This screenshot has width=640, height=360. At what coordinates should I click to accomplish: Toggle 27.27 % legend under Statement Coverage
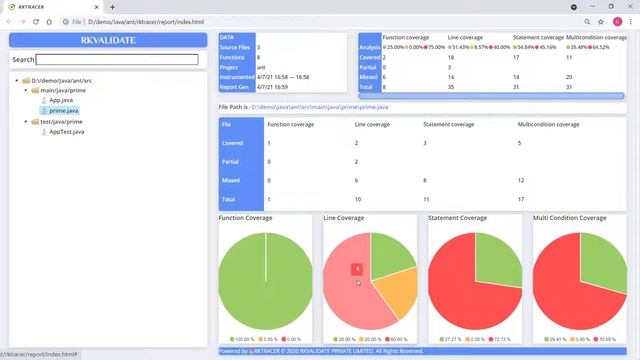pos(451,340)
